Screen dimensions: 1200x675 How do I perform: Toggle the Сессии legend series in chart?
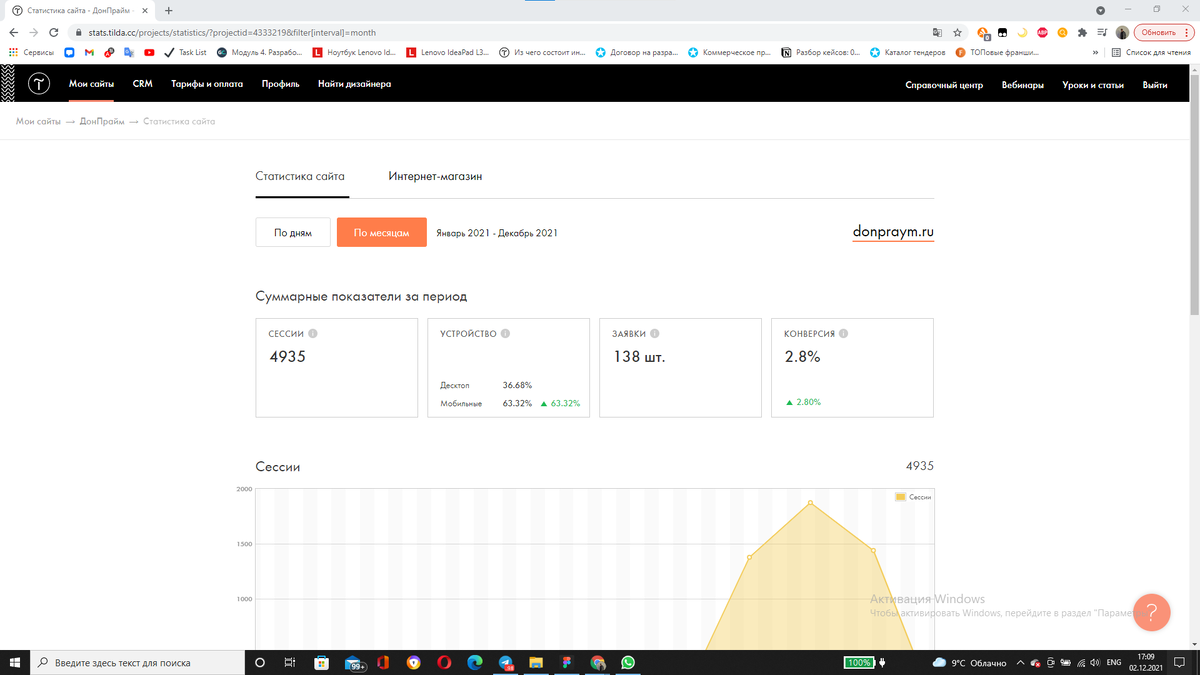pyautogui.click(x=914, y=497)
